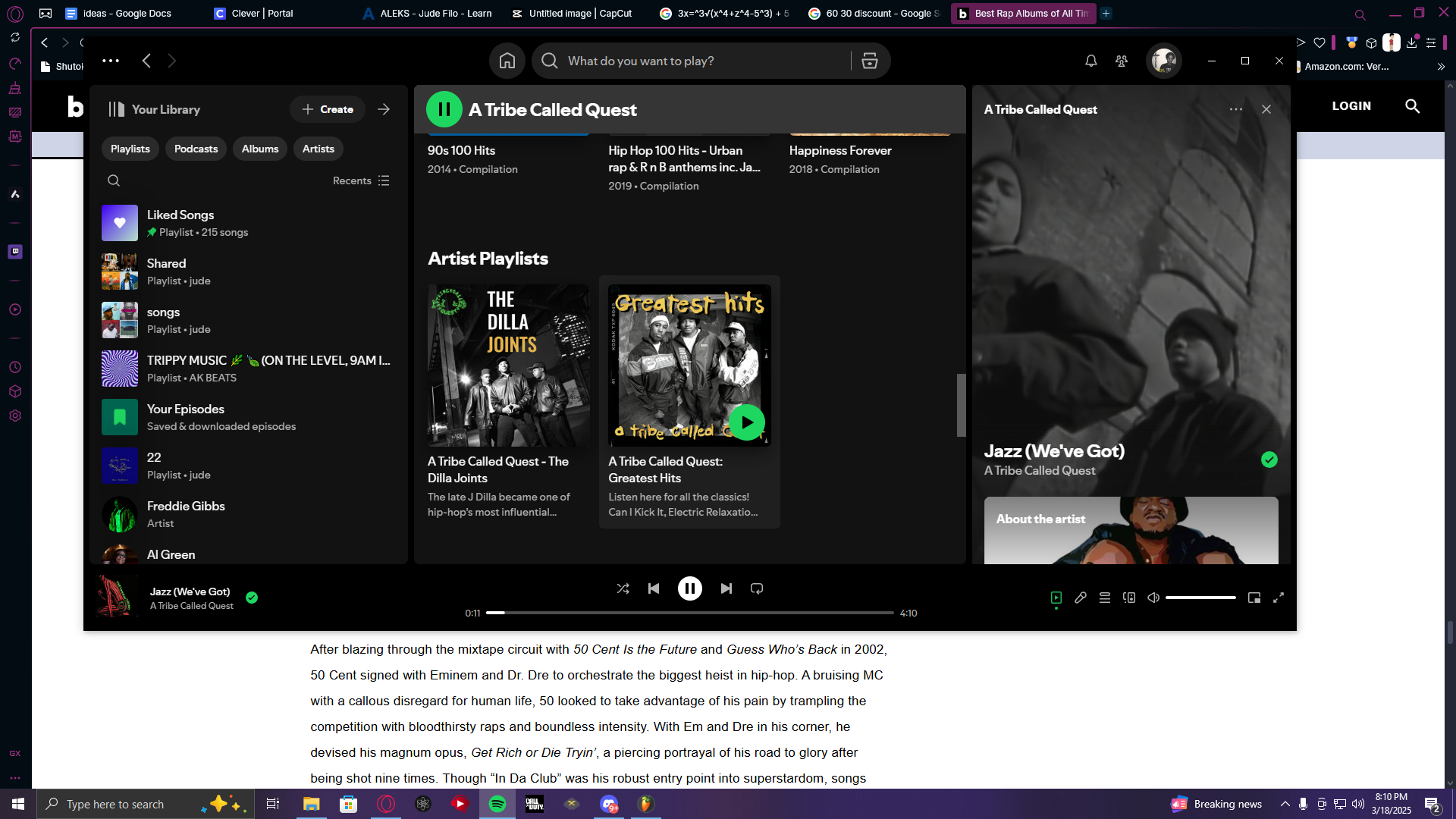Viewport: 1456px width, 819px height.
Task: Skip to previous track
Action: pyautogui.click(x=654, y=588)
